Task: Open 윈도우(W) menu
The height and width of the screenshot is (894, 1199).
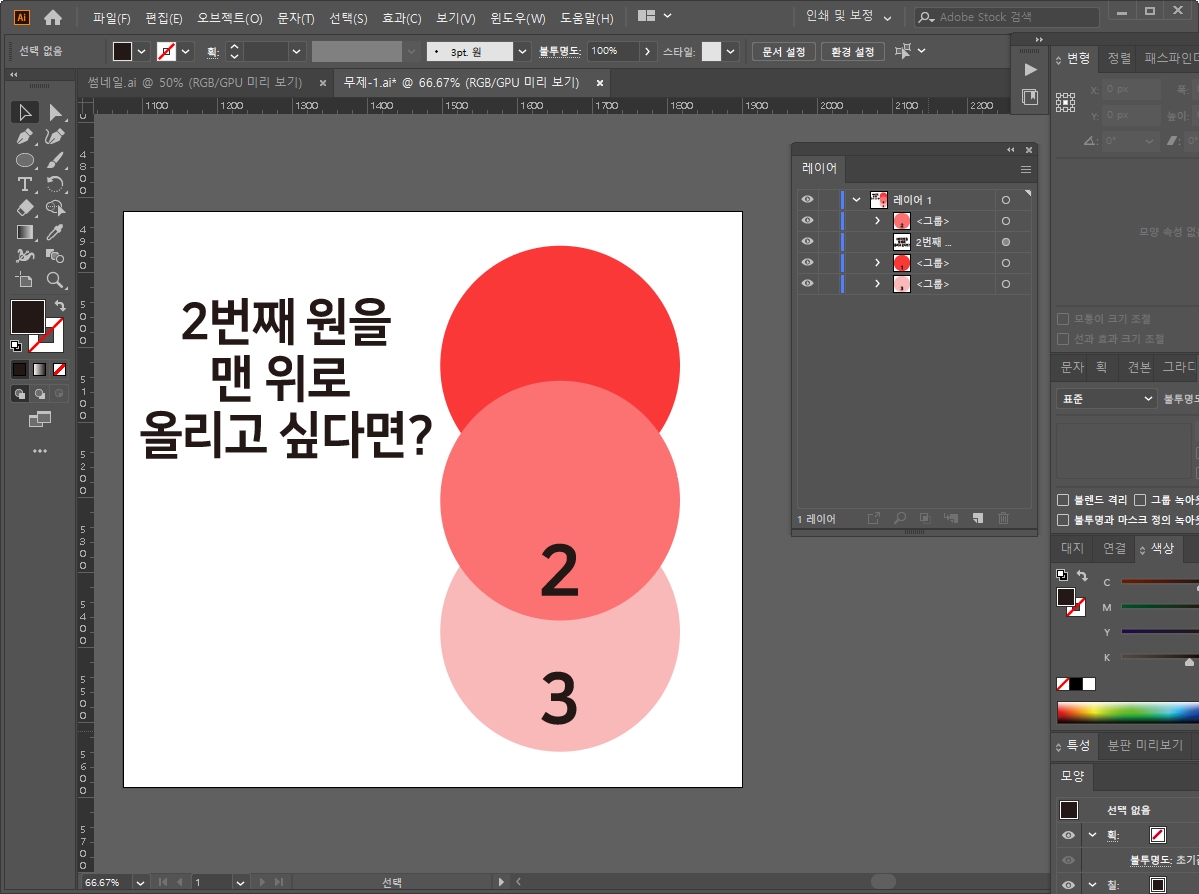Action: click(x=518, y=18)
